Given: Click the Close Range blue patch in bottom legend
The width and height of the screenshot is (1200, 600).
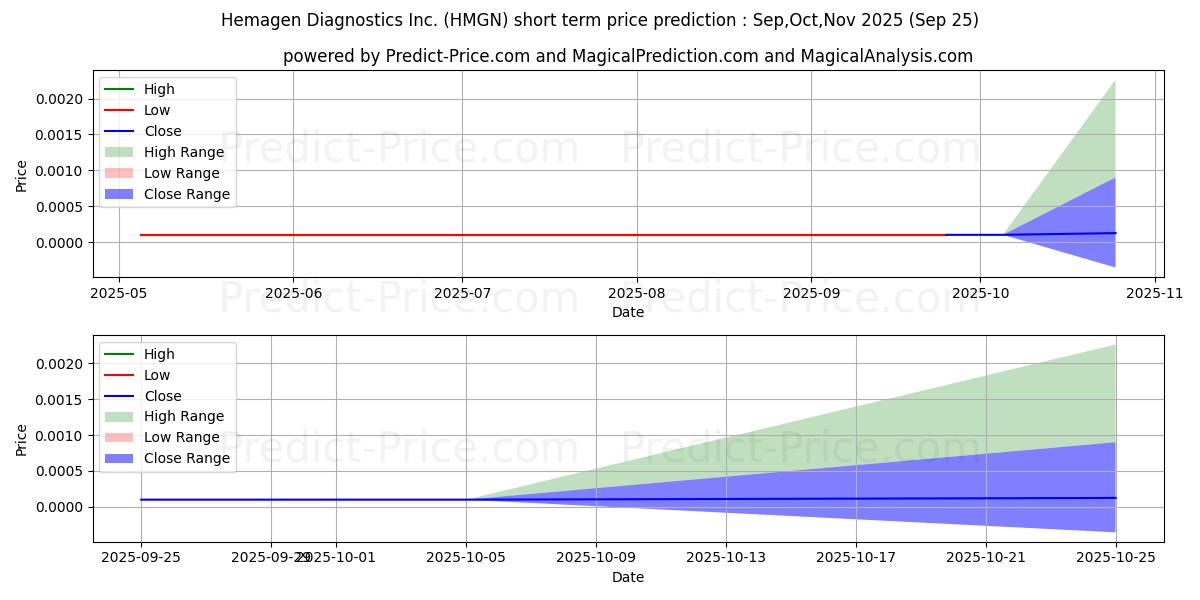Looking at the screenshot, I should click(120, 458).
